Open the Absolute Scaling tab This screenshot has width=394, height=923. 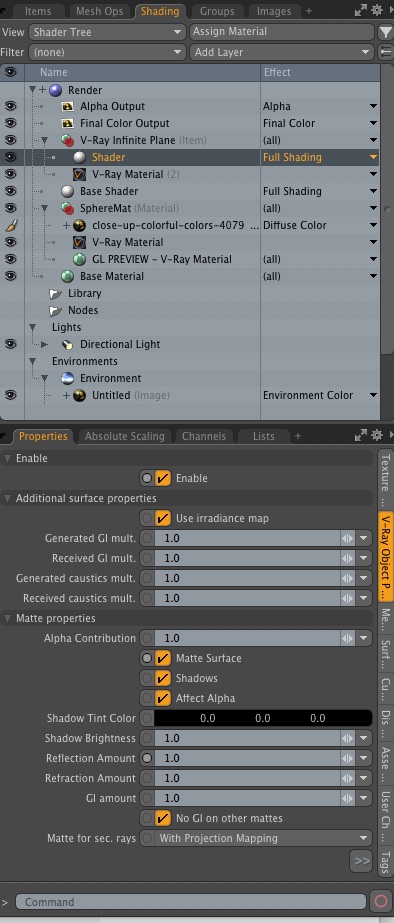[x=124, y=436]
